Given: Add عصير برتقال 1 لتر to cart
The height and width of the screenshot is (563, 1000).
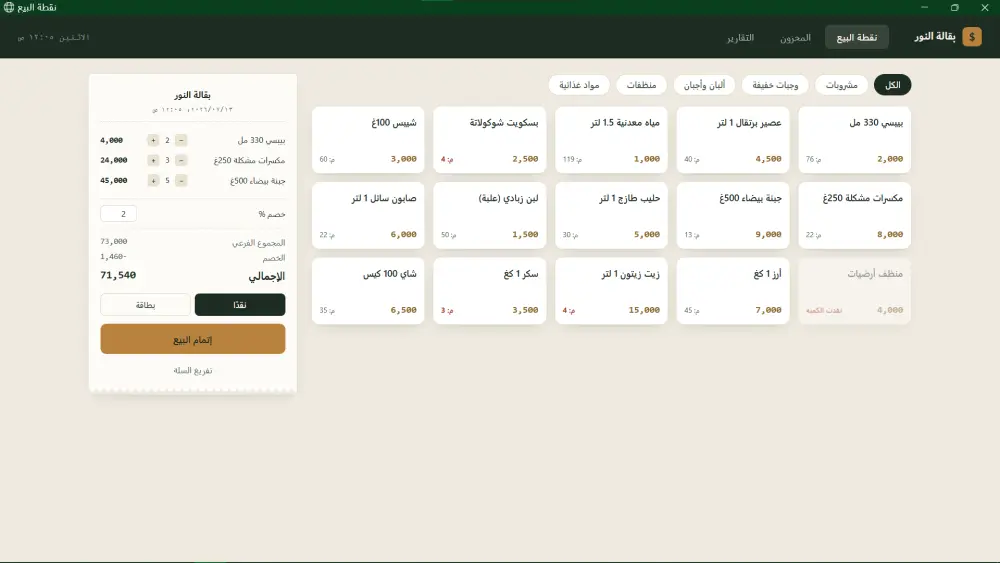Looking at the screenshot, I should (x=733, y=140).
